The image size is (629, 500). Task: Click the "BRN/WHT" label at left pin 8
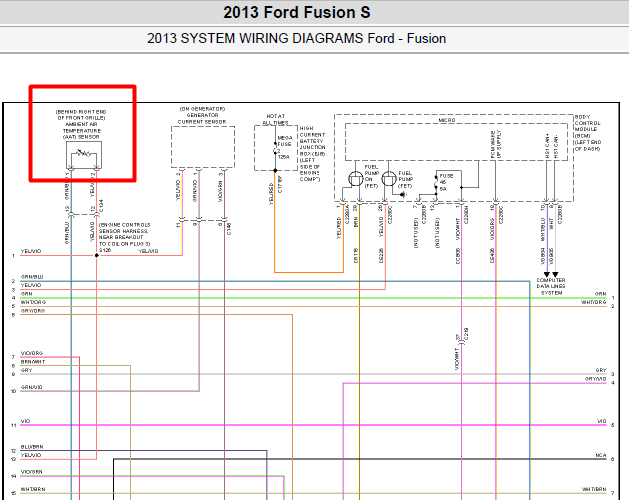pyautogui.click(x=33, y=362)
